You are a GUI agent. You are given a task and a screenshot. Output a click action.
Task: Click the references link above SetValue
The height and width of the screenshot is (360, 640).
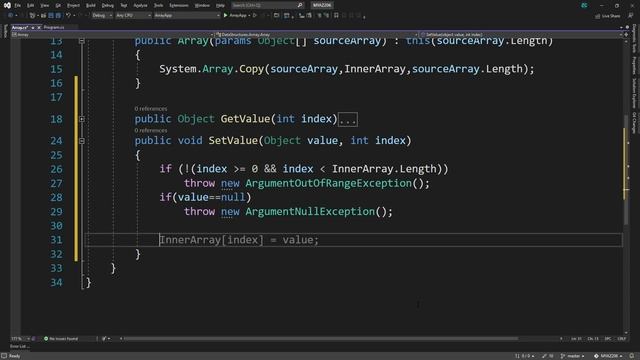click(x=151, y=131)
